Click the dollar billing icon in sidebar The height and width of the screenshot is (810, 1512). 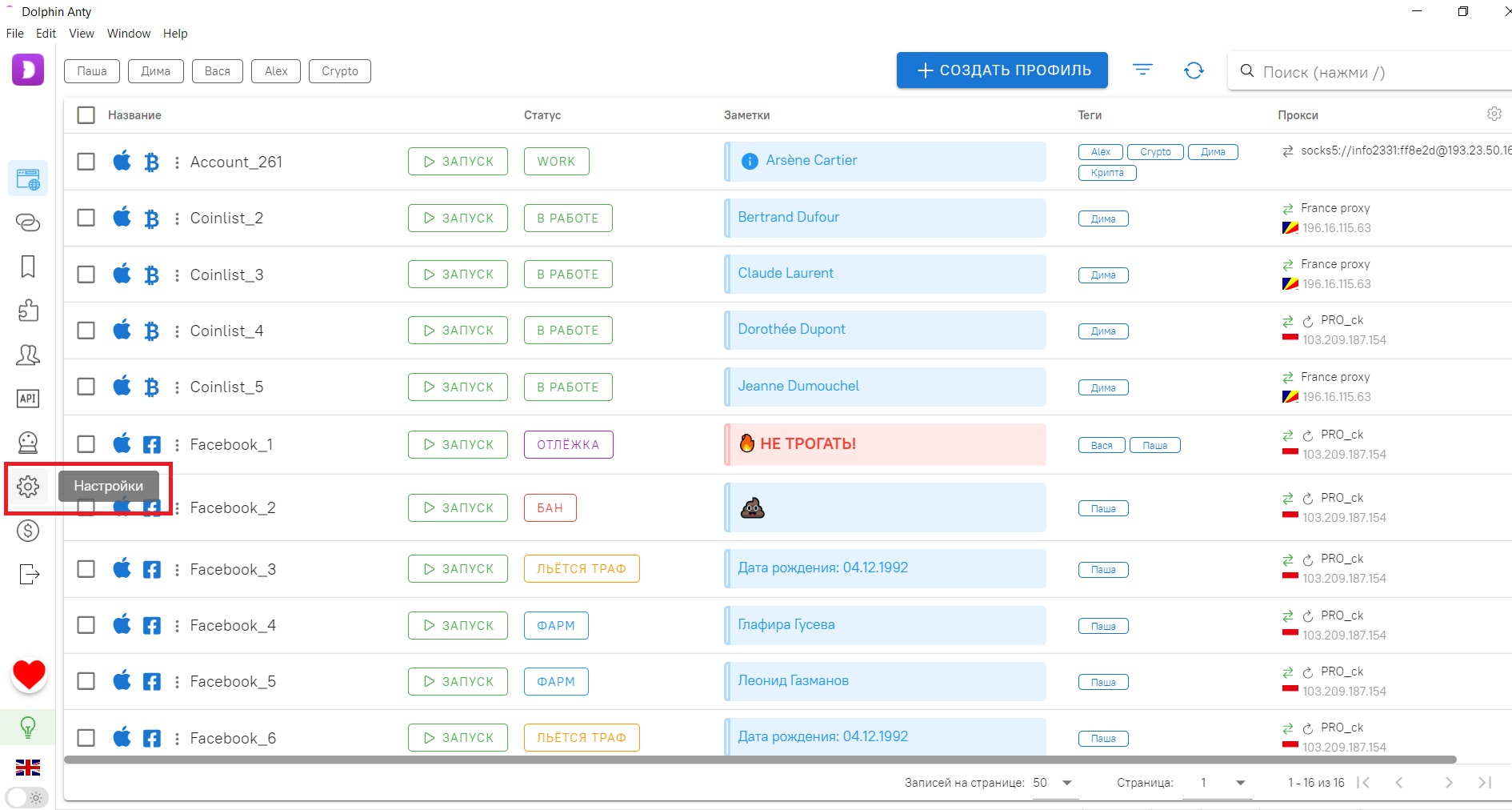coord(28,531)
